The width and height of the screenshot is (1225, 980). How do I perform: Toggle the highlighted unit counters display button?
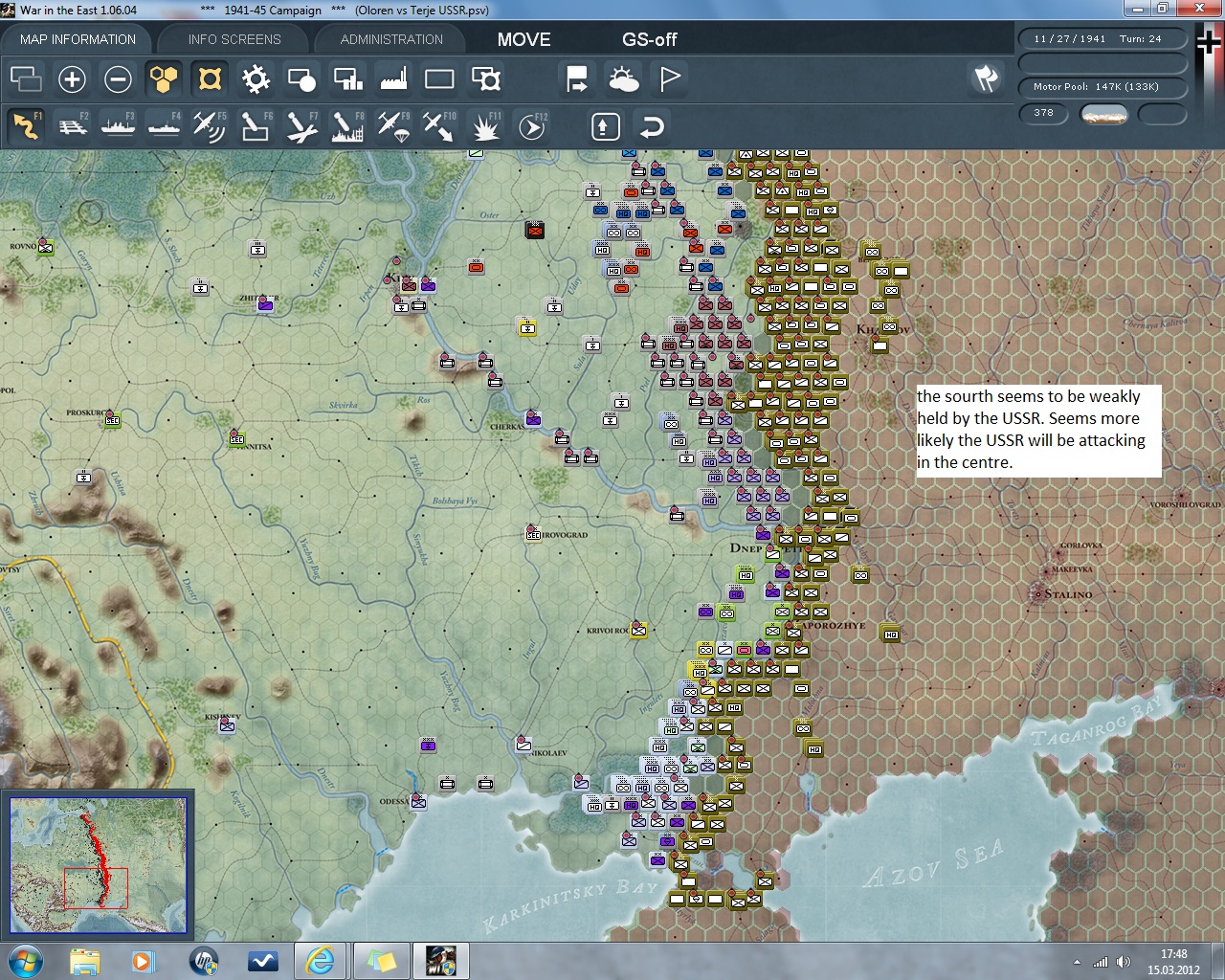(210, 79)
